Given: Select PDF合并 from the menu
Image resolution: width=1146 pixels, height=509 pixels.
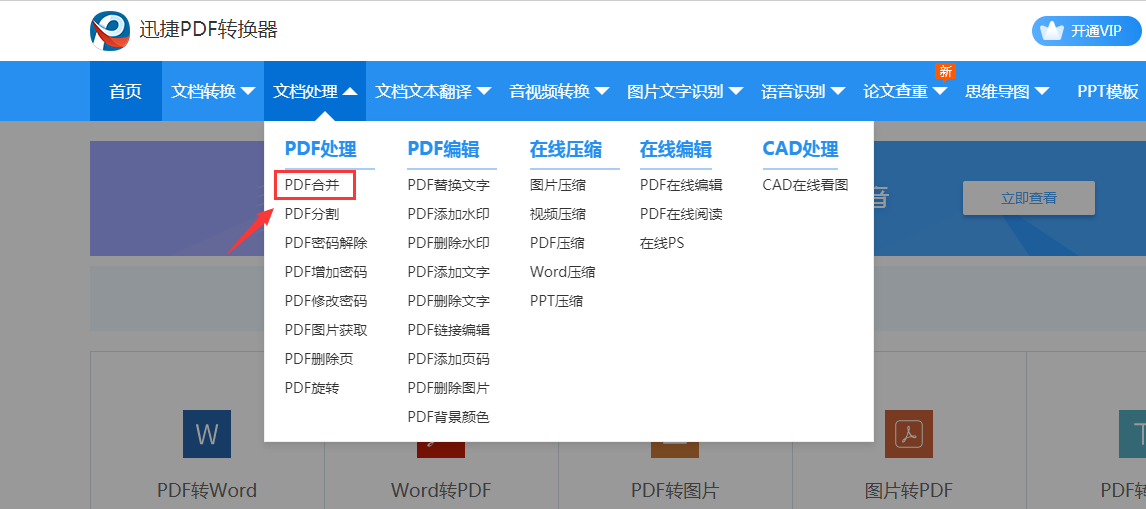Looking at the screenshot, I should (312, 185).
